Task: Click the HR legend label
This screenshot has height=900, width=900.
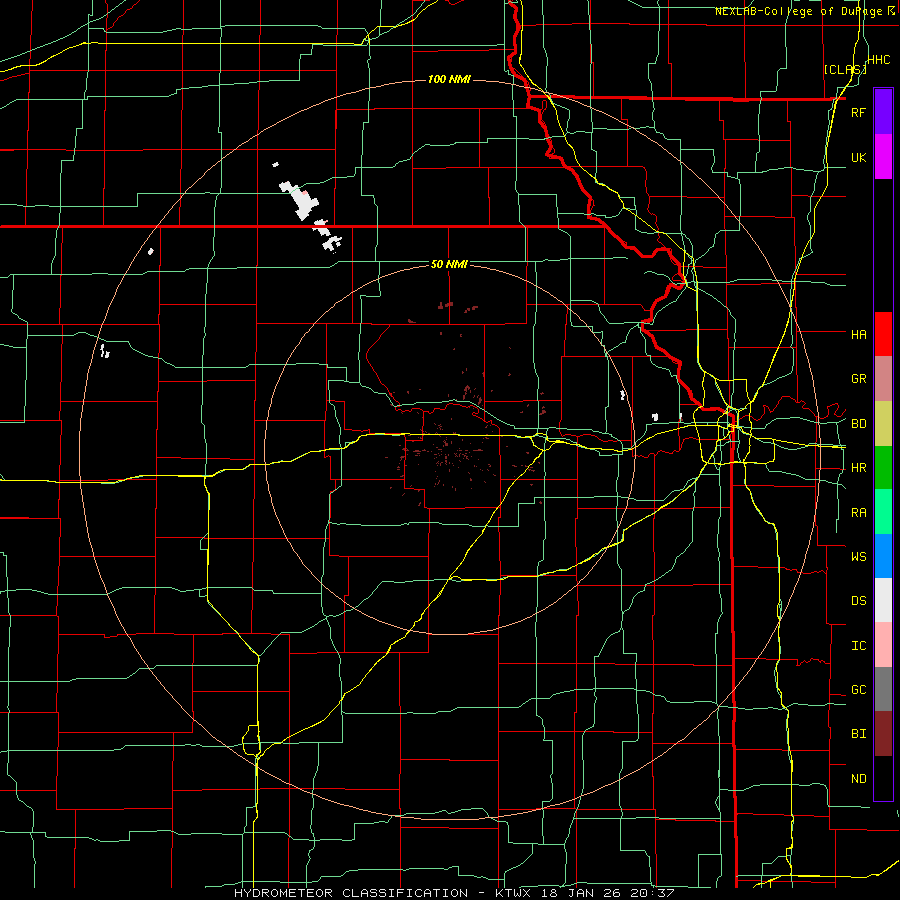Action: 858,468
